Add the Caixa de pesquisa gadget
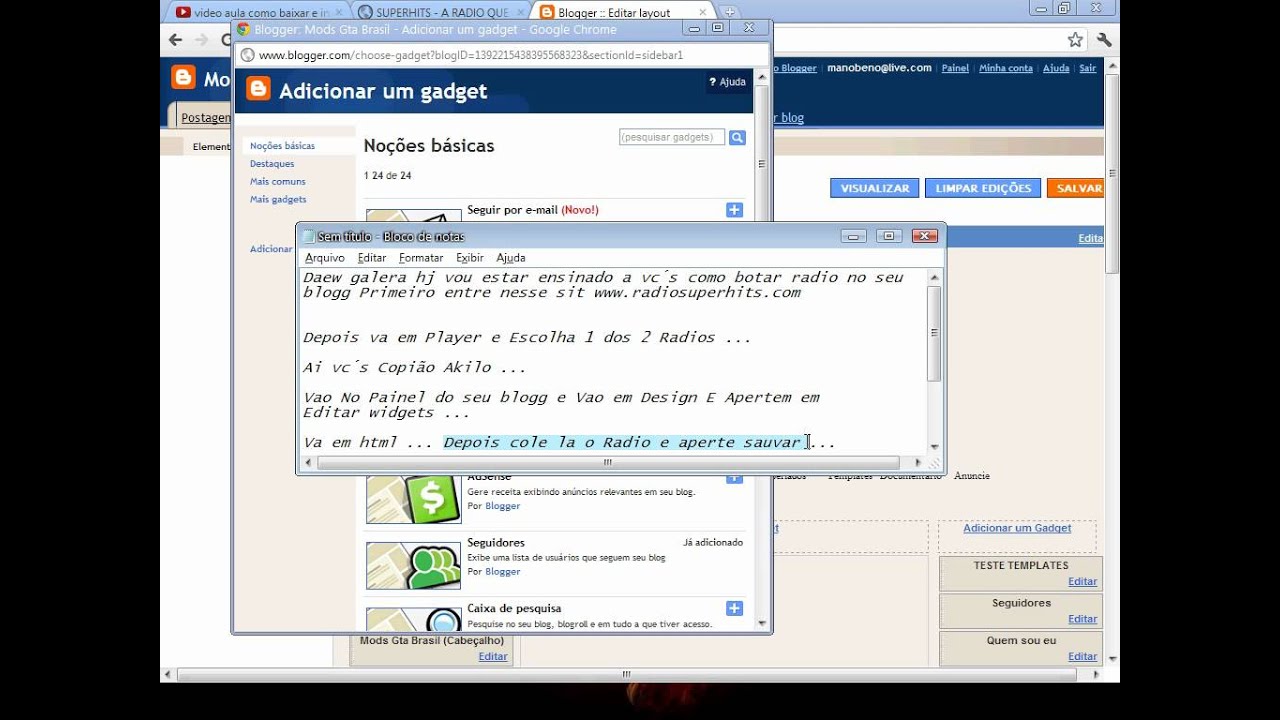 coord(734,608)
